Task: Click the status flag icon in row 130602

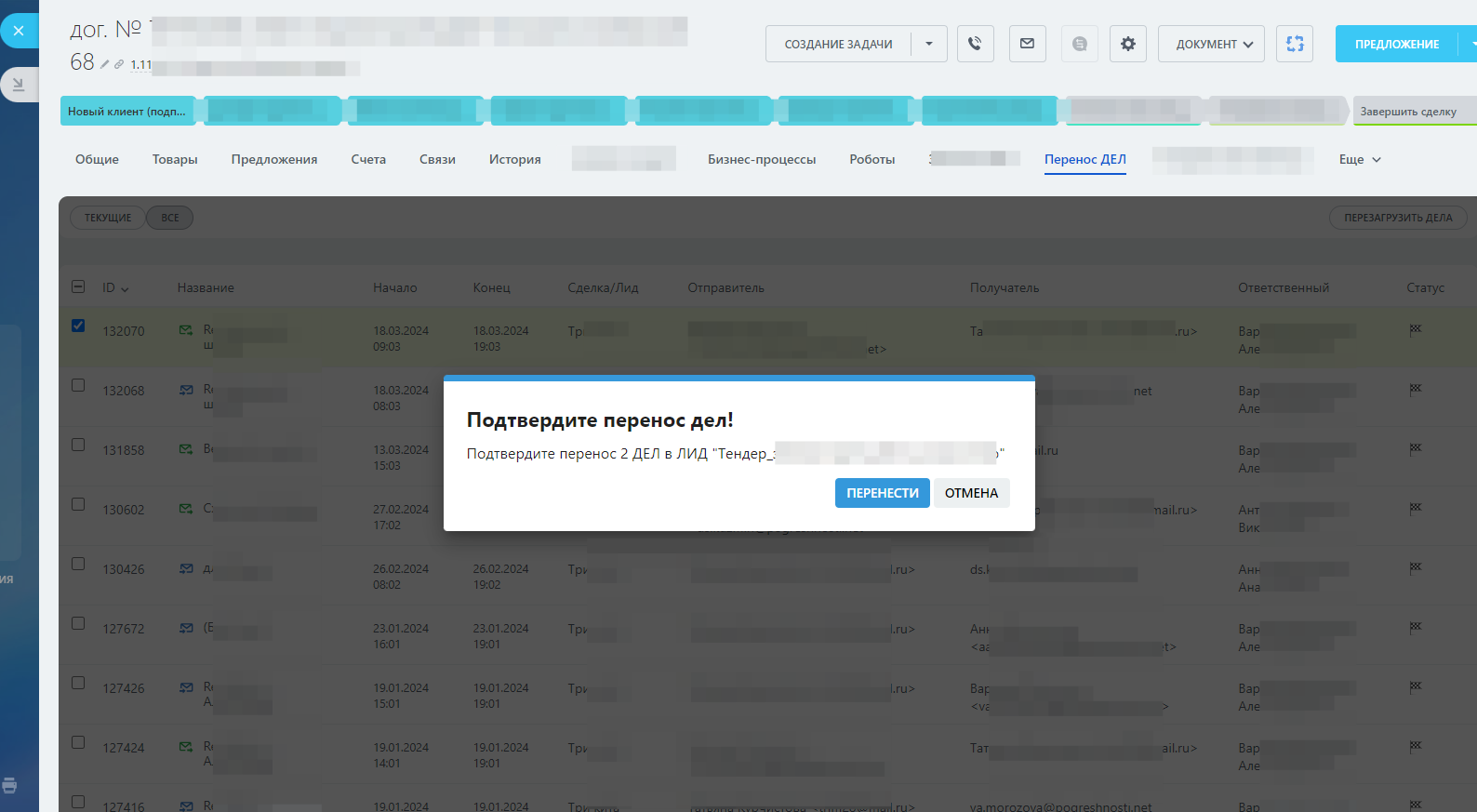Action: 1416,508
